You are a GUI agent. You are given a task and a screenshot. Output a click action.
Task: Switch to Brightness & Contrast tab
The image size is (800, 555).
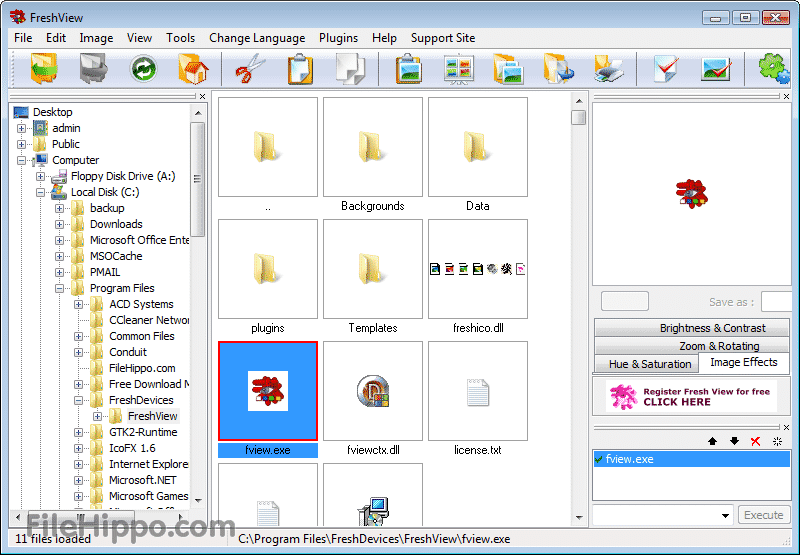coord(692,327)
